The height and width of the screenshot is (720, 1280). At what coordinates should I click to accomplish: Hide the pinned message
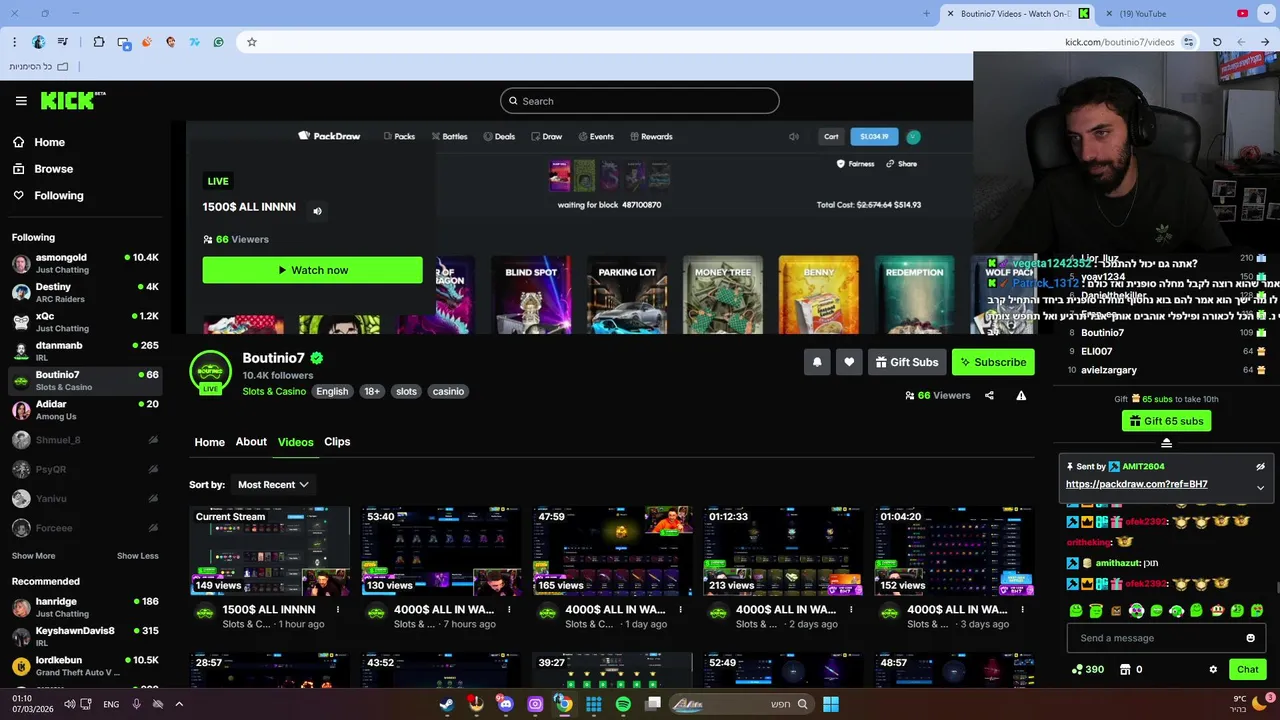coord(1260,467)
